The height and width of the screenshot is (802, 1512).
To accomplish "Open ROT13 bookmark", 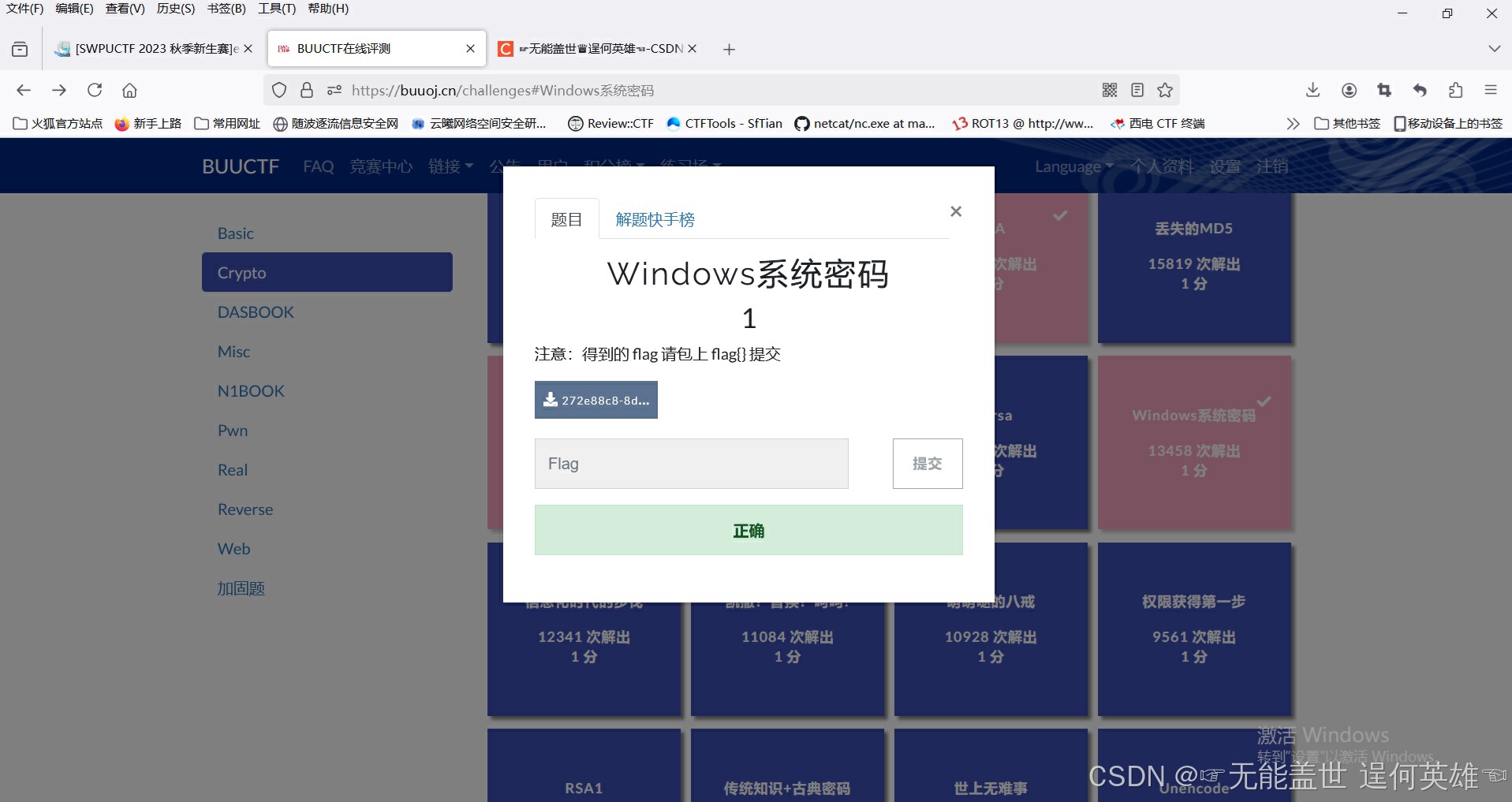I will point(1023,124).
